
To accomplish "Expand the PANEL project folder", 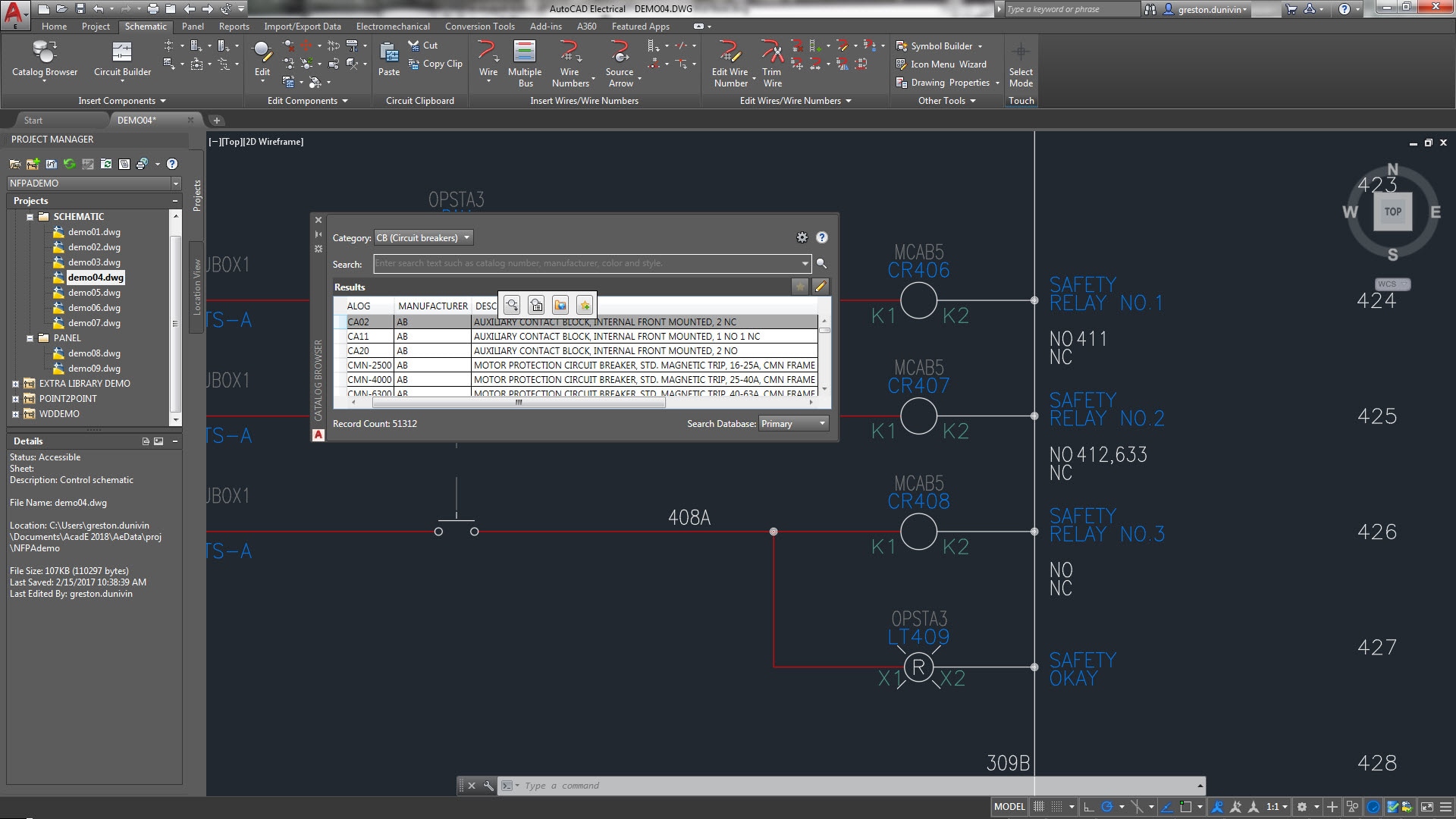I will (31, 337).
